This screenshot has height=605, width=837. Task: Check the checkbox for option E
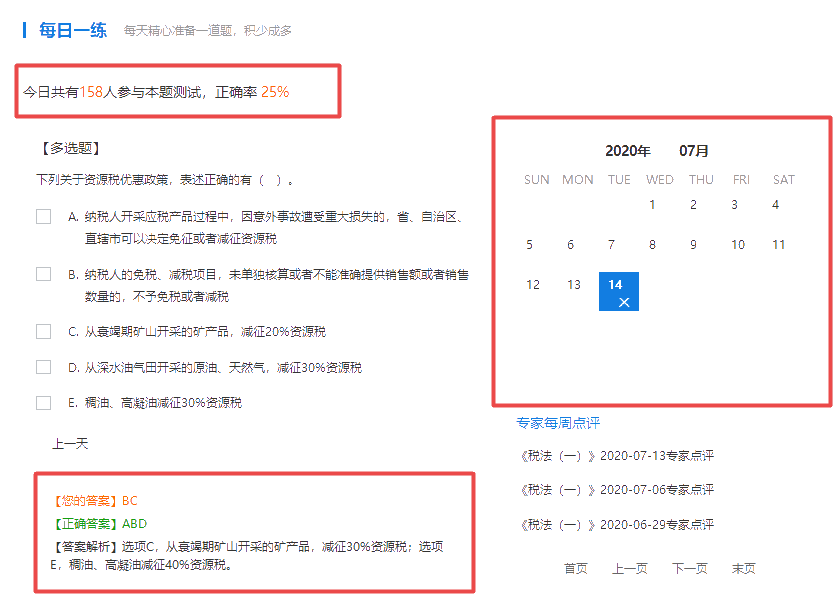pos(43,402)
